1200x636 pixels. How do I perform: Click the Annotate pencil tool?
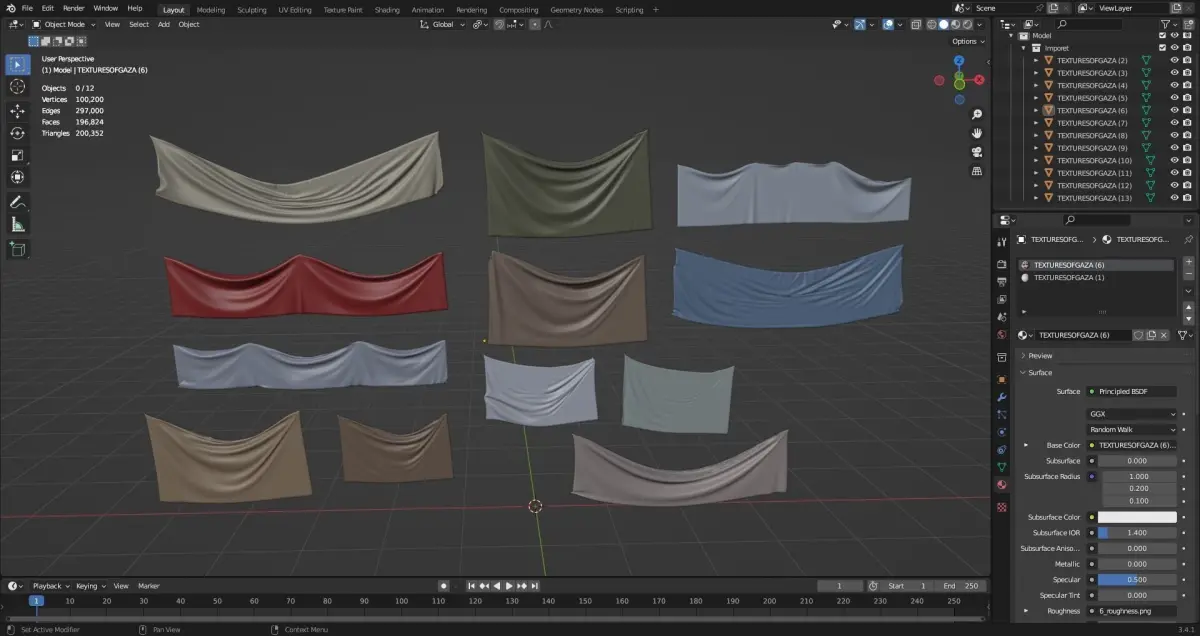(x=18, y=202)
